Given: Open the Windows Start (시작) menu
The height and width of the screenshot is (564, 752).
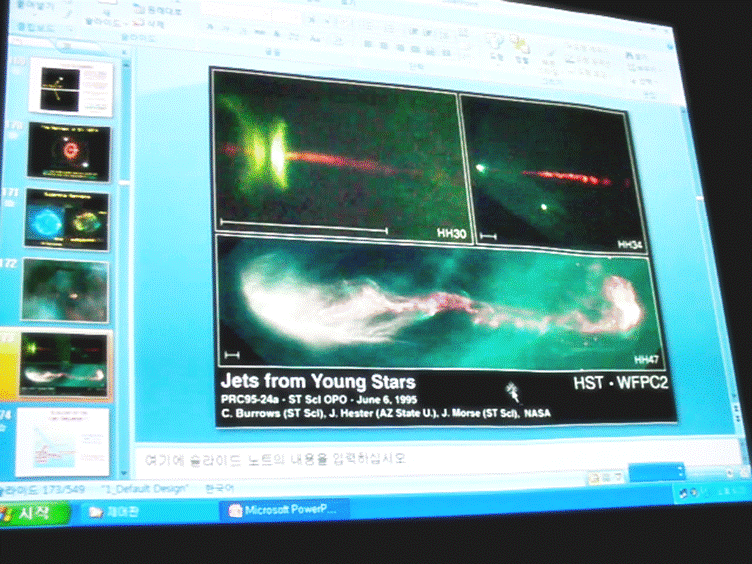Looking at the screenshot, I should coord(33,514).
